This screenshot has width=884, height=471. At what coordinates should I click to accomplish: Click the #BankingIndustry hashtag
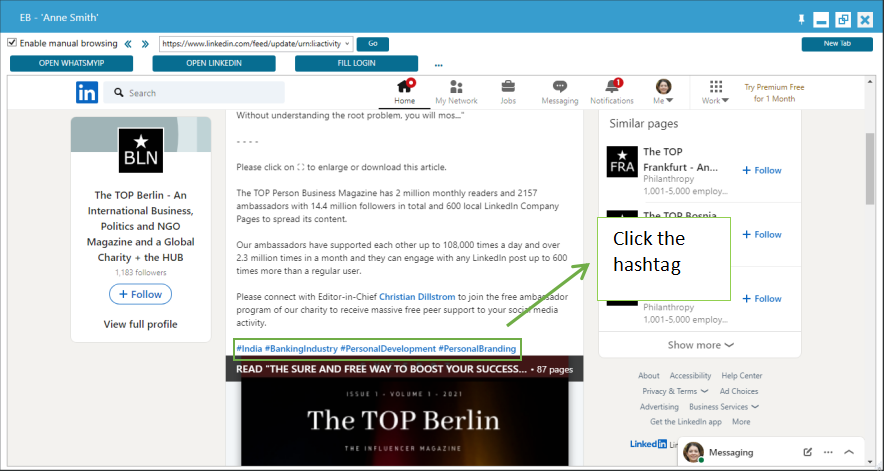[x=301, y=349]
